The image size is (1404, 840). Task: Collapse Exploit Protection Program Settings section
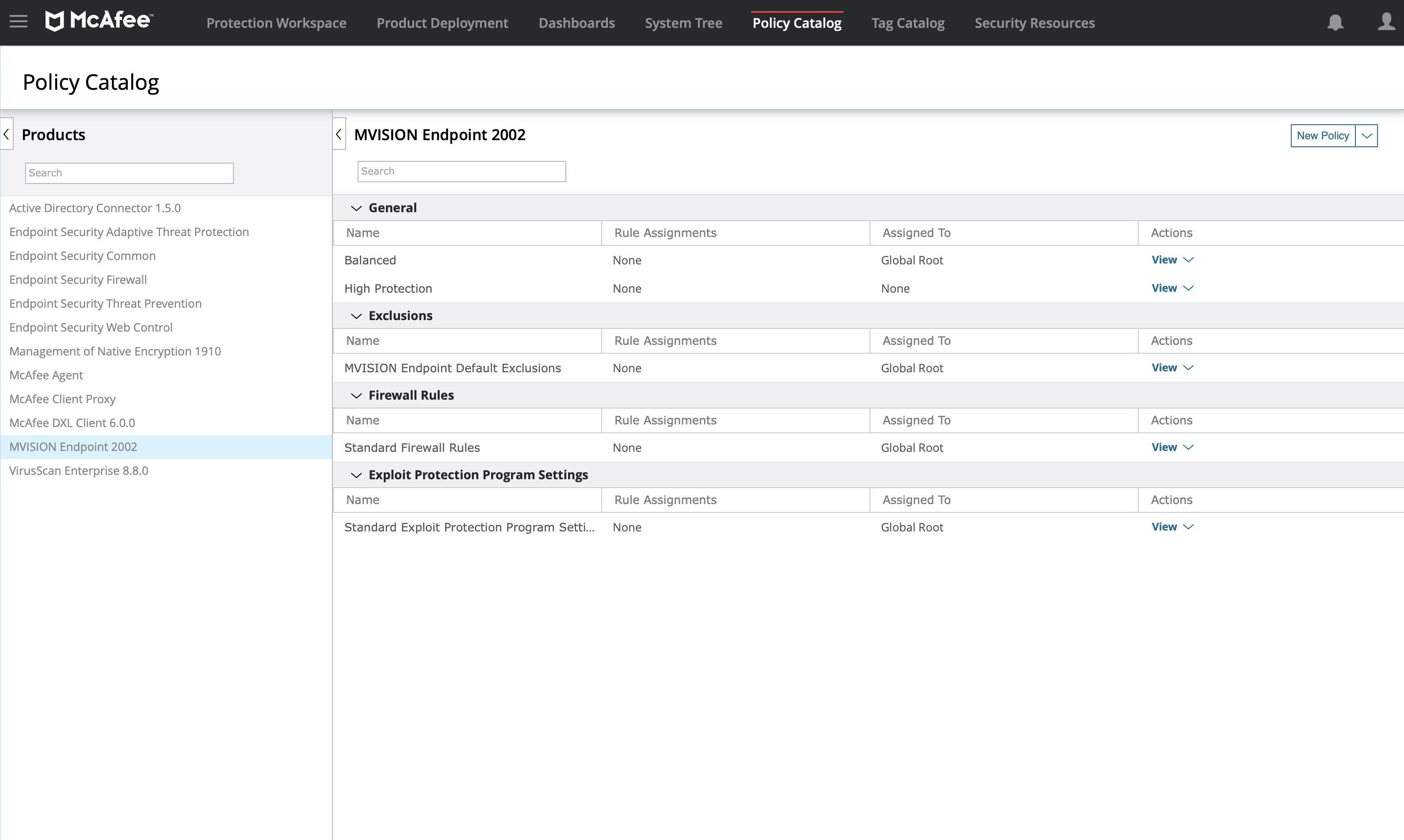pyautogui.click(x=356, y=475)
